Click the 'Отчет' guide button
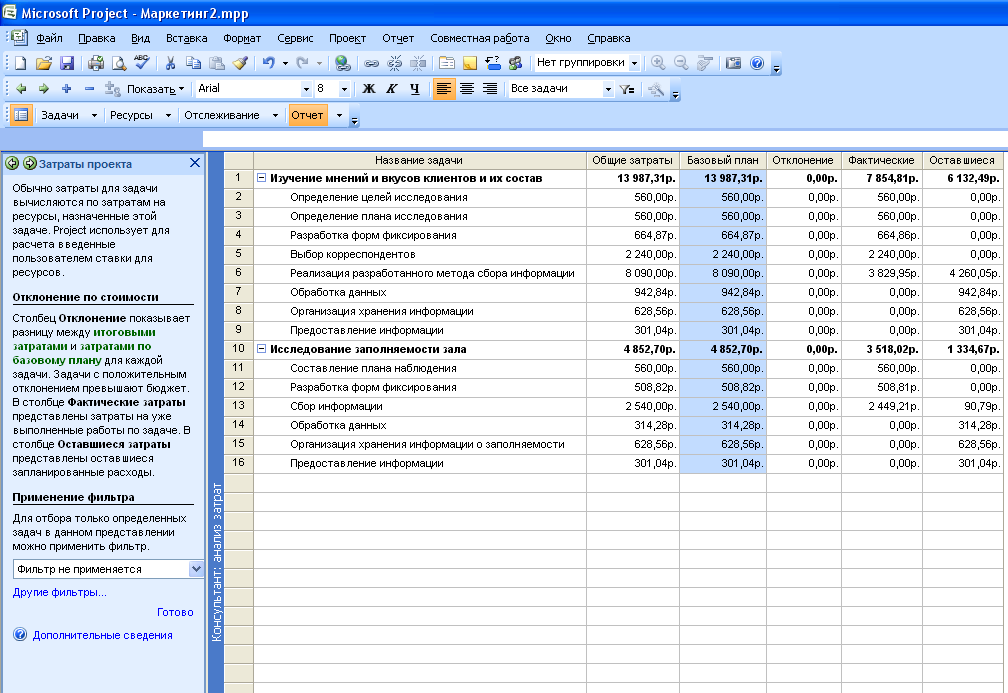The image size is (1008, 693). (x=307, y=115)
